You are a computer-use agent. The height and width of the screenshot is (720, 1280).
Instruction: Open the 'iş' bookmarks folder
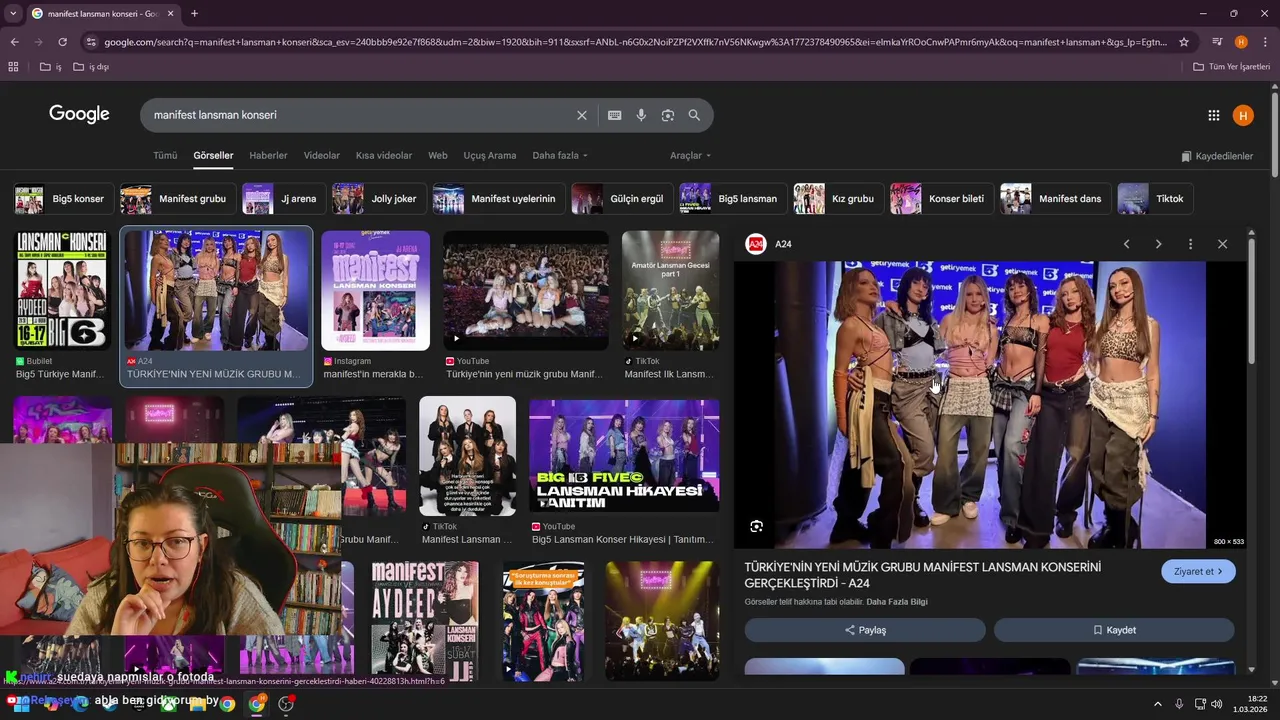pos(51,67)
